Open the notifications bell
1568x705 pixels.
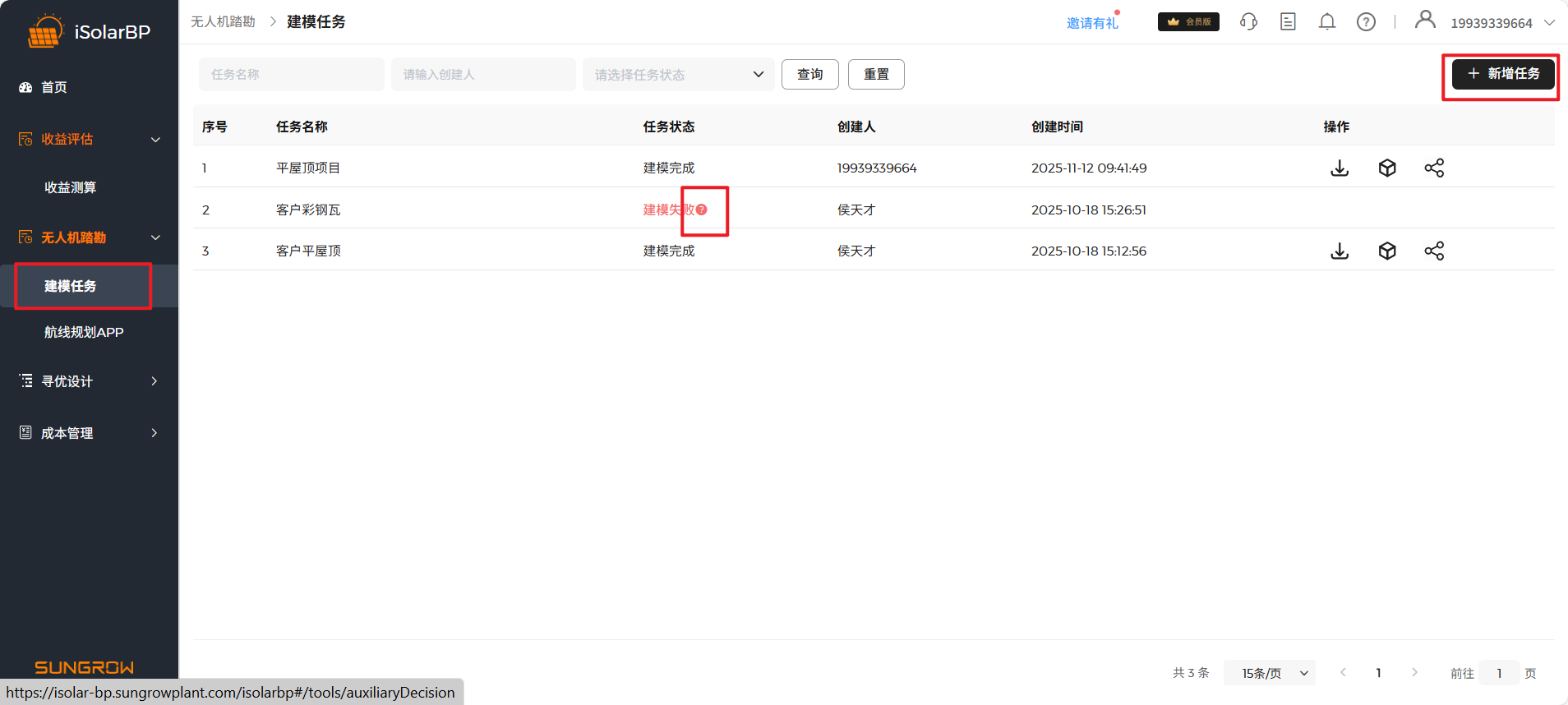click(x=1326, y=22)
